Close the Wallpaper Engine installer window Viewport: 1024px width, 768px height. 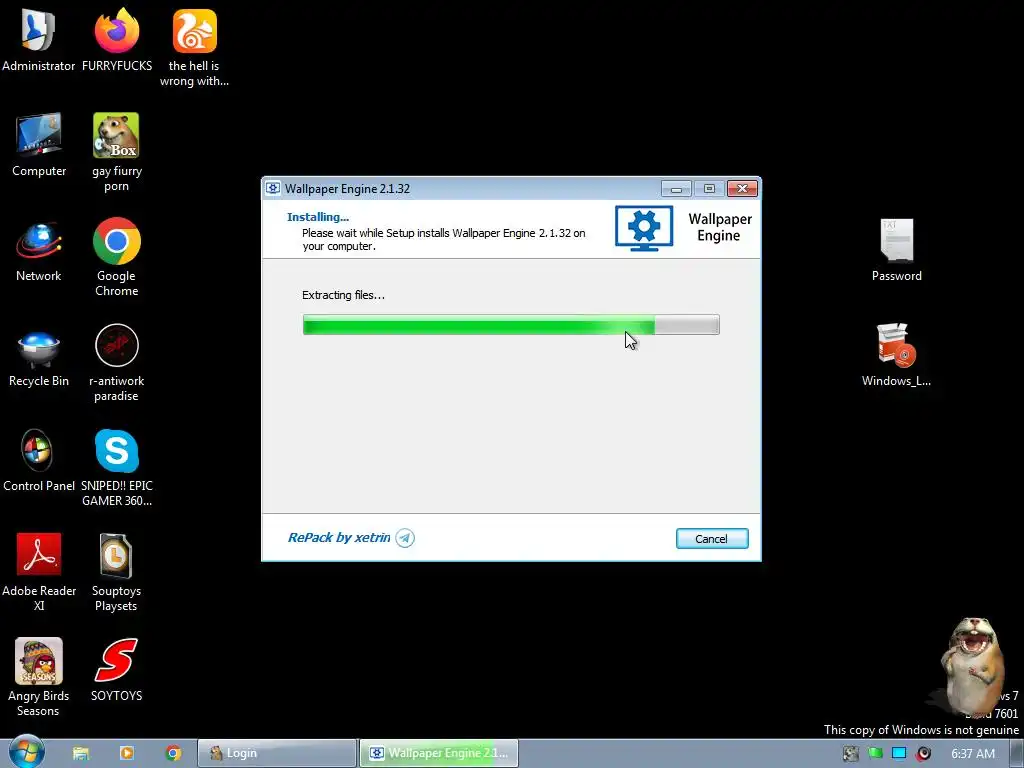point(742,189)
